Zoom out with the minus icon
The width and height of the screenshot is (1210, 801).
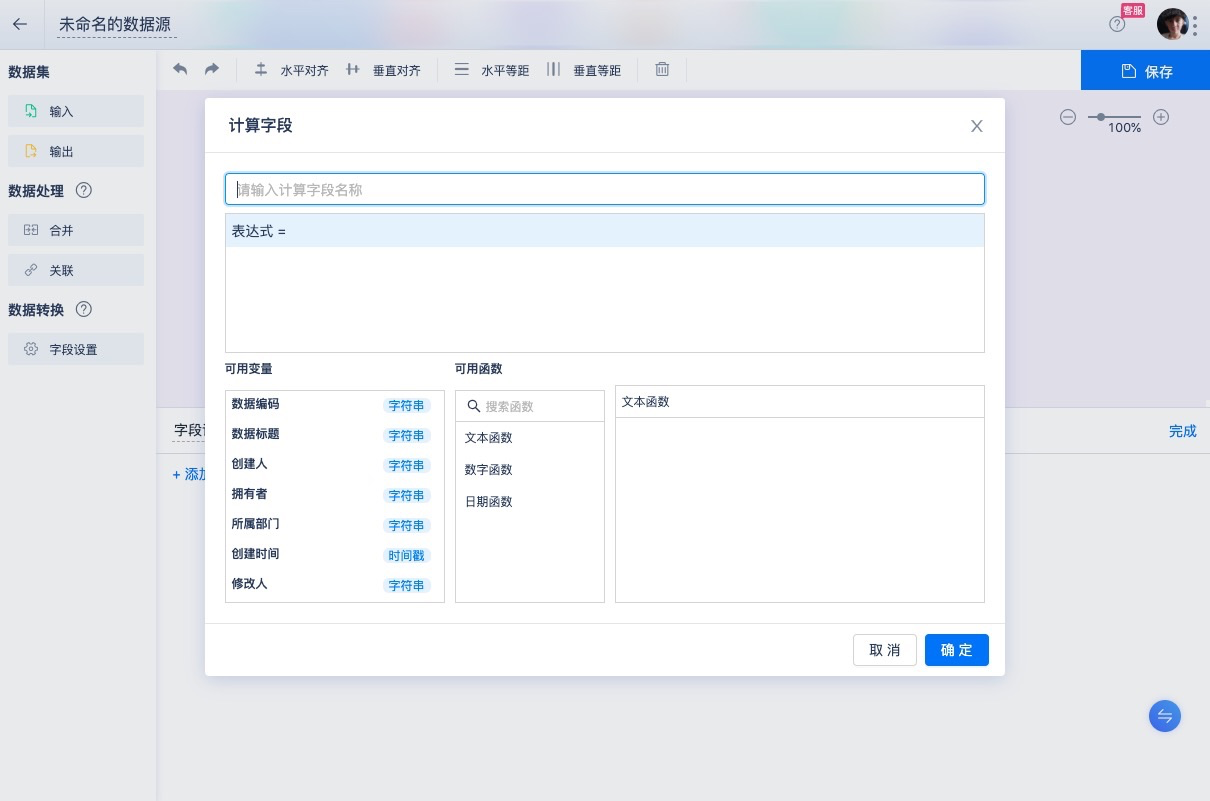coord(1068,117)
